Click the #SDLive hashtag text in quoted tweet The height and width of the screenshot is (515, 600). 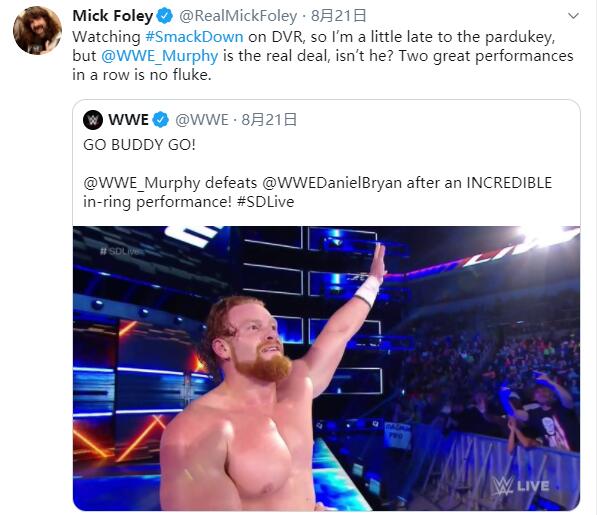pyautogui.click(x=266, y=202)
